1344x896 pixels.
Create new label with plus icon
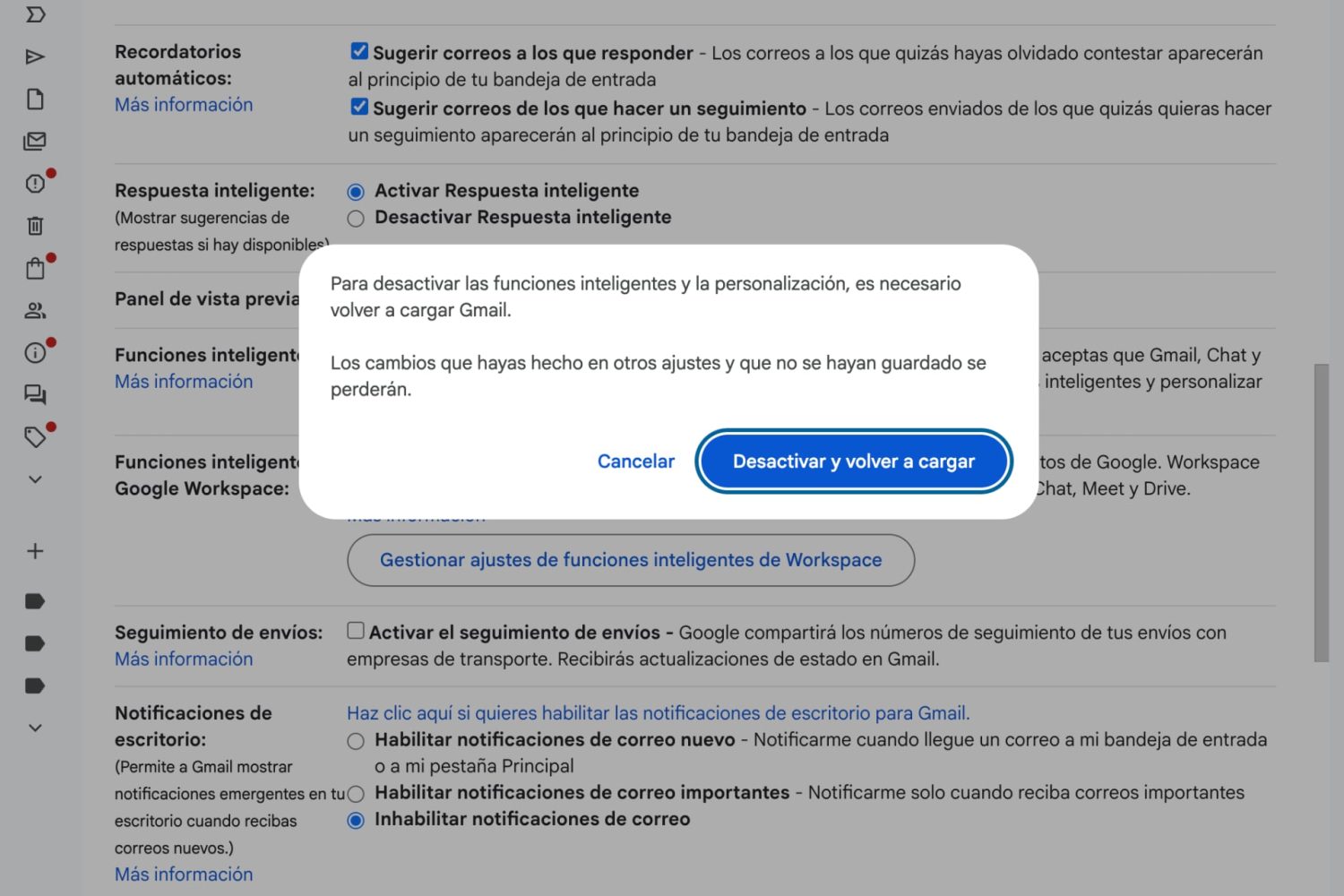click(35, 551)
